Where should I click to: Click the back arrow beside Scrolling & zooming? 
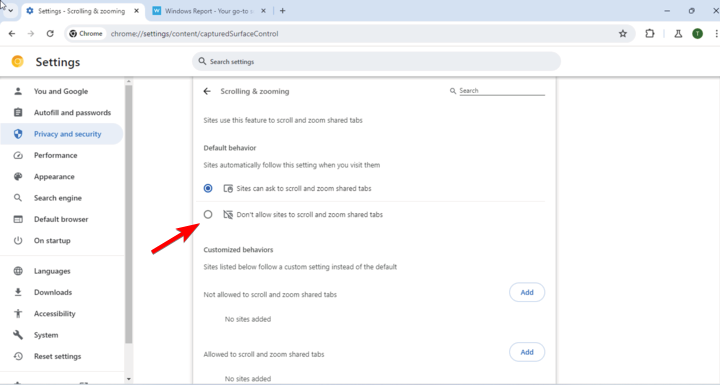tap(207, 91)
